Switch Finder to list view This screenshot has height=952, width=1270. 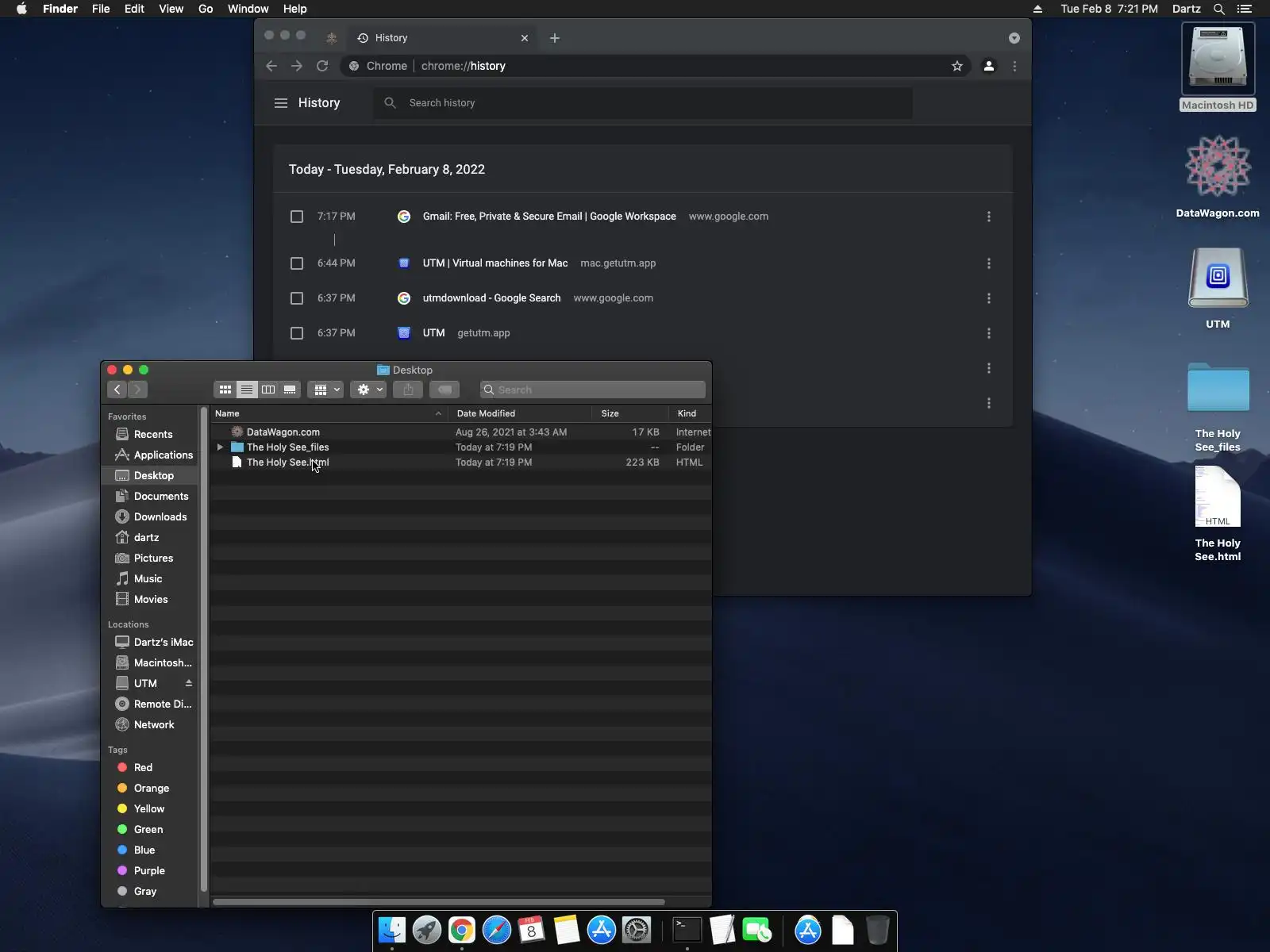[x=247, y=390]
